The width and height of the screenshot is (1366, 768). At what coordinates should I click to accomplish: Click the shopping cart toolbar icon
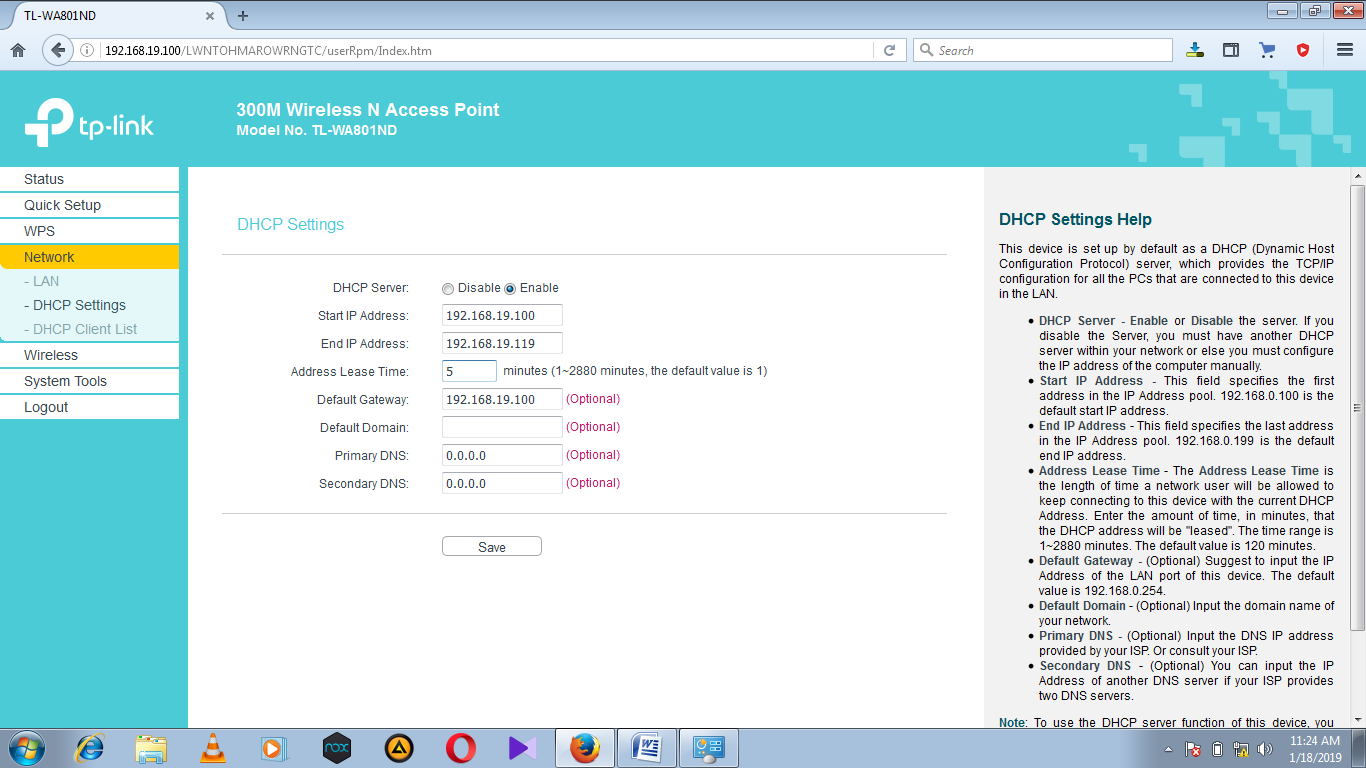1267,50
